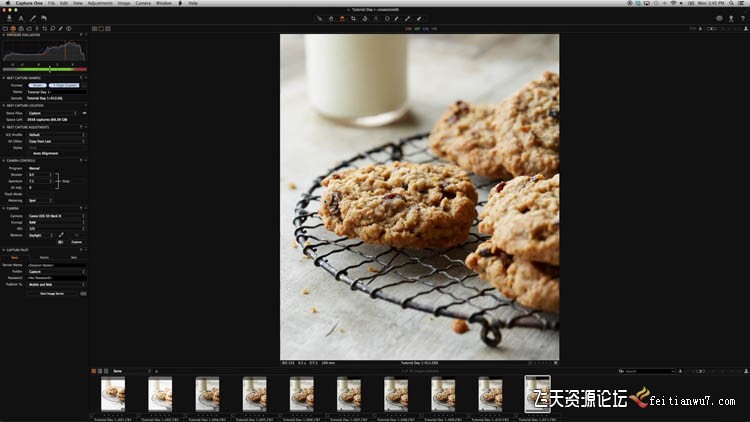Toggle the image server status switch
This screenshot has width=750, height=422.
click(83, 293)
